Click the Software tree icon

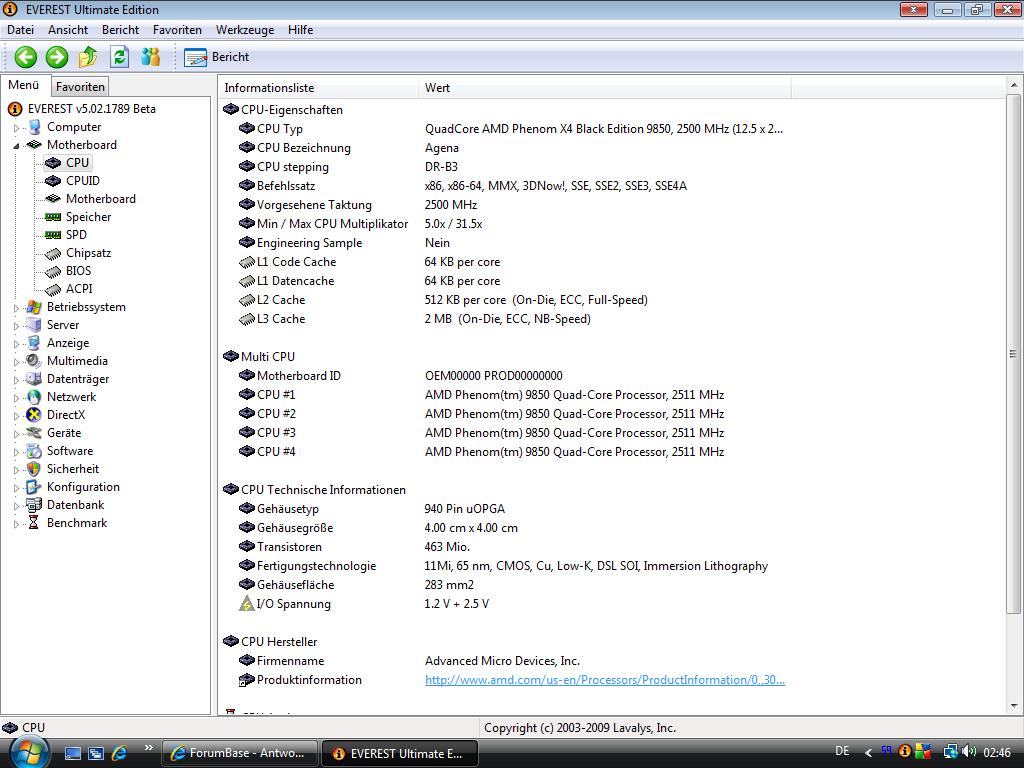coord(33,451)
